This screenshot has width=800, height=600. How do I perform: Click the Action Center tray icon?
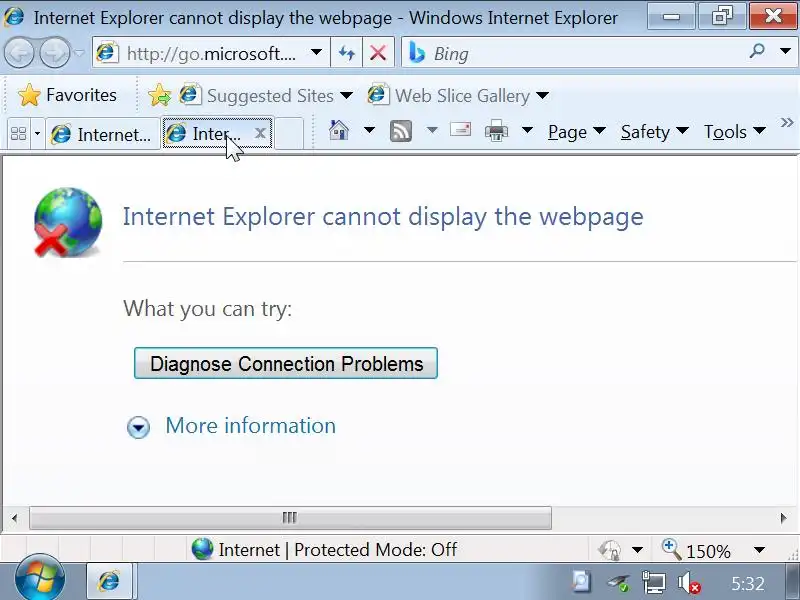tap(581, 582)
